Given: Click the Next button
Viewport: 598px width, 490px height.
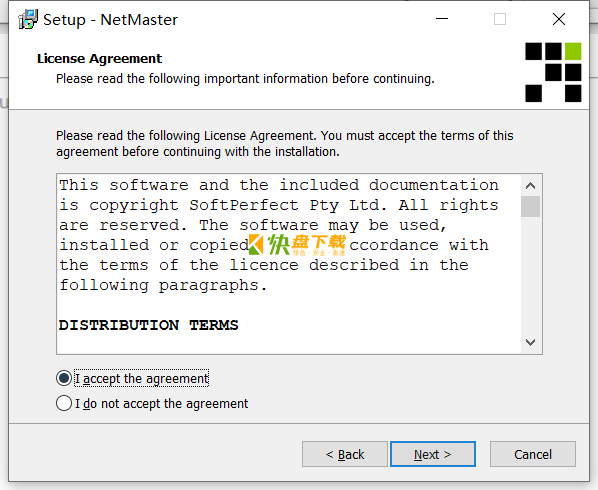Looking at the screenshot, I should point(433,454).
